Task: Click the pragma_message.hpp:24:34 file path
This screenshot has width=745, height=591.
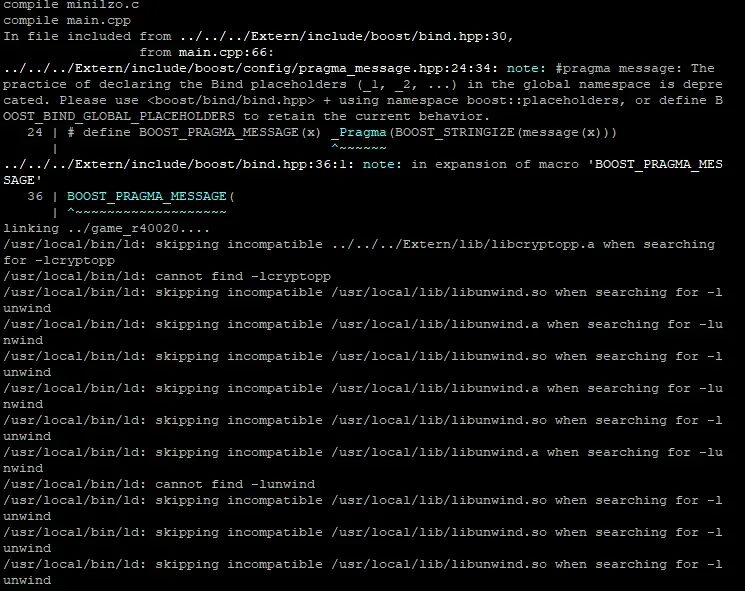Action: (x=250, y=69)
